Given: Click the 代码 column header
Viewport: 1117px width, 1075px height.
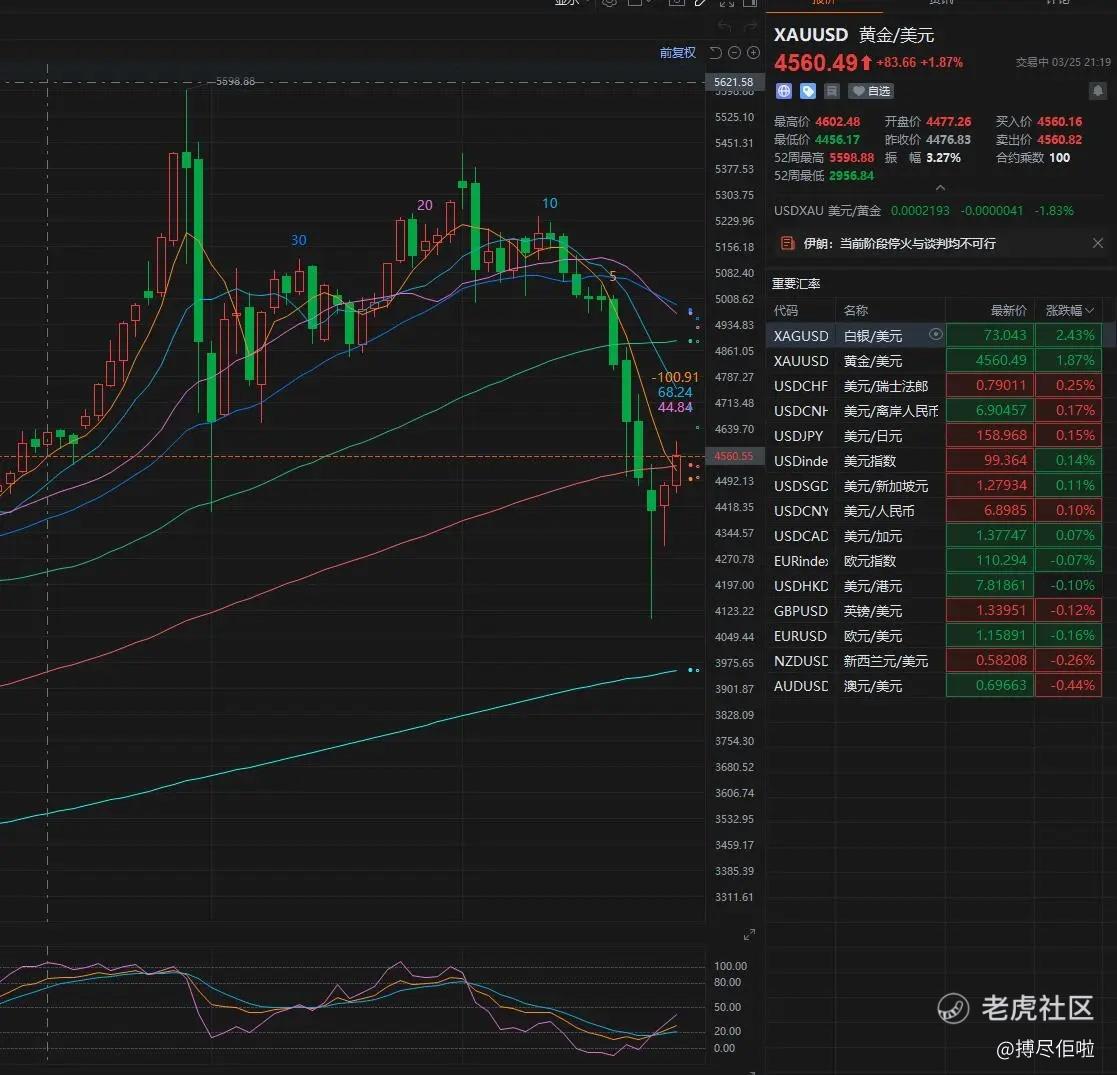Looking at the screenshot, I should pos(786,311).
